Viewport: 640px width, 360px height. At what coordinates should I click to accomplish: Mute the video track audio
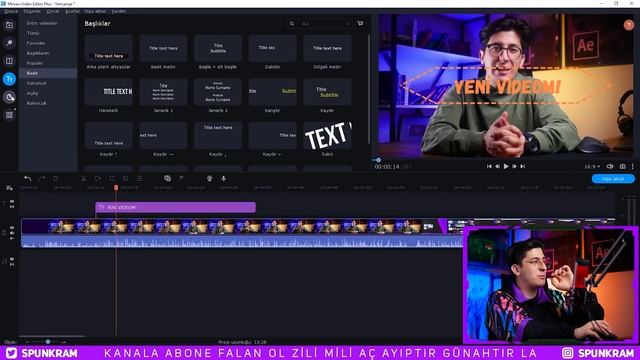[12, 233]
